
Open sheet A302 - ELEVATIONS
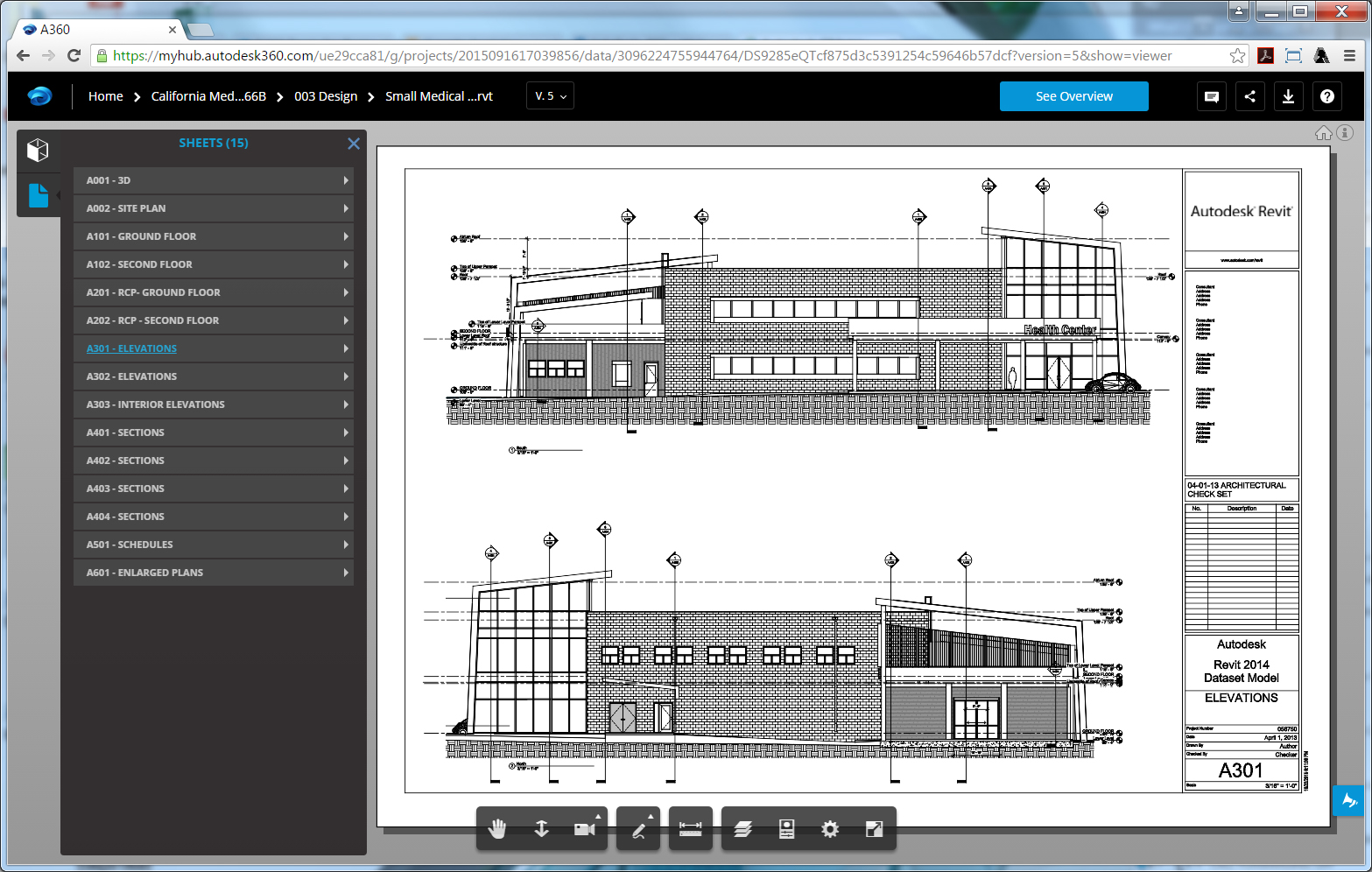coord(214,376)
